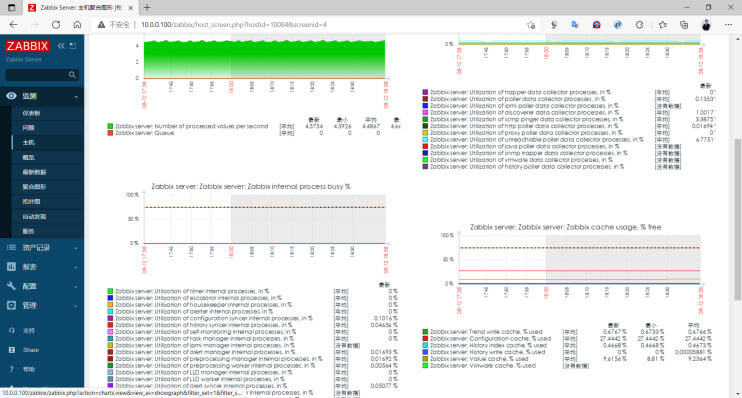Open a new browser tab with plus

pos(147,8)
